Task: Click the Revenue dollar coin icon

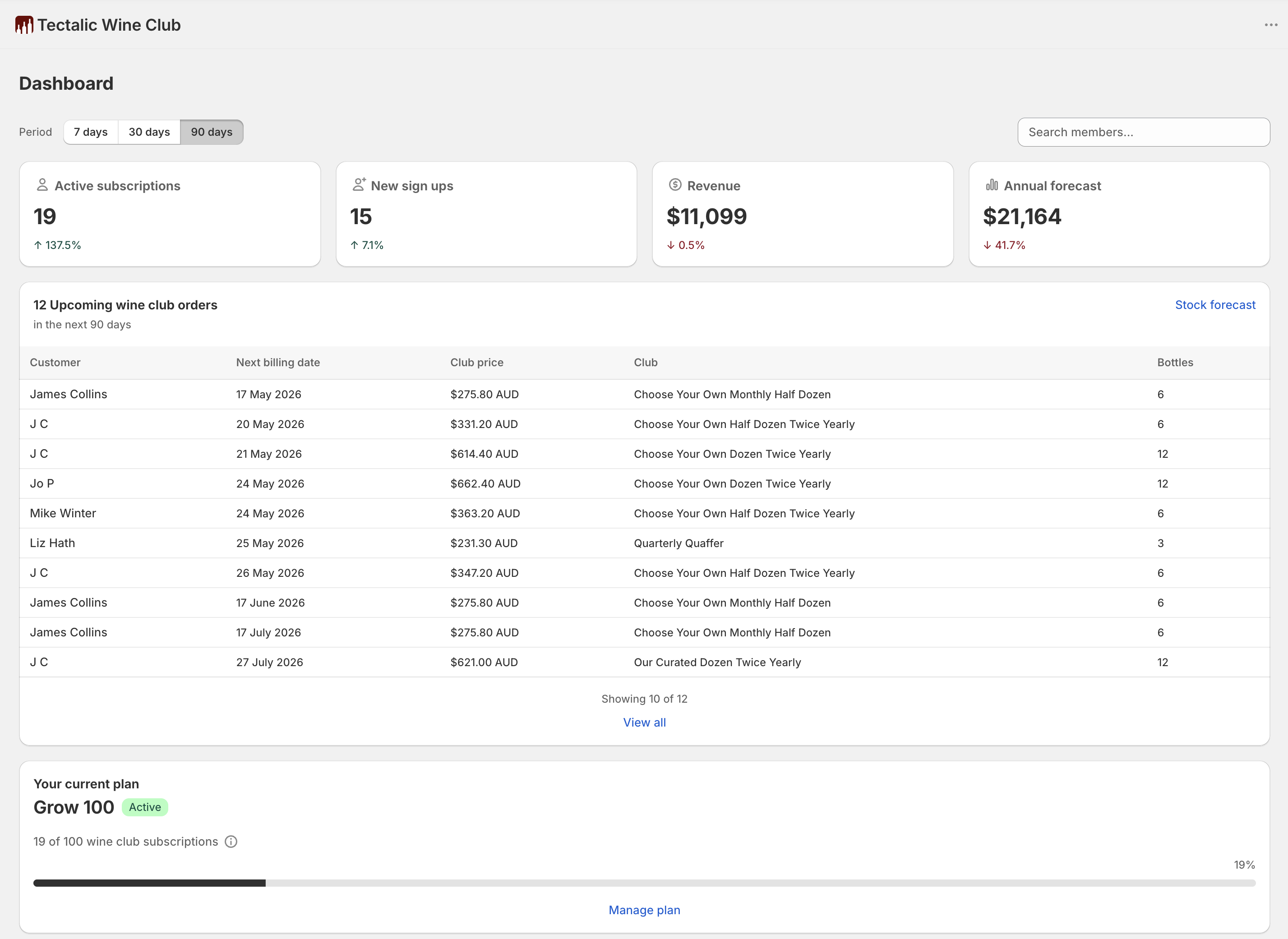Action: (675, 185)
